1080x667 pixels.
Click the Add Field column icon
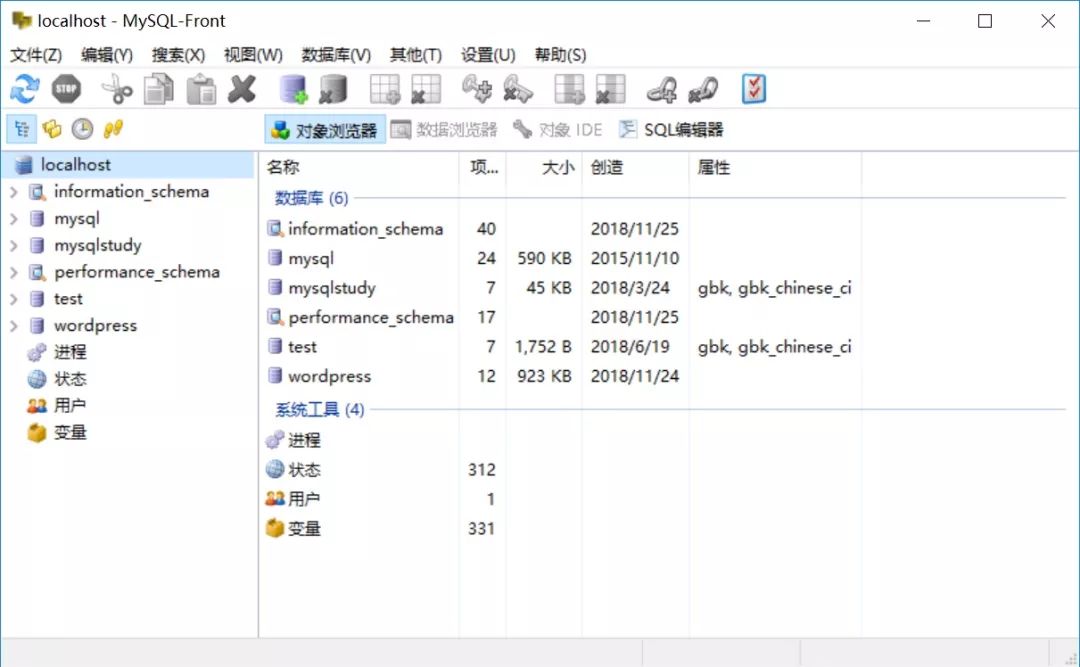570,89
